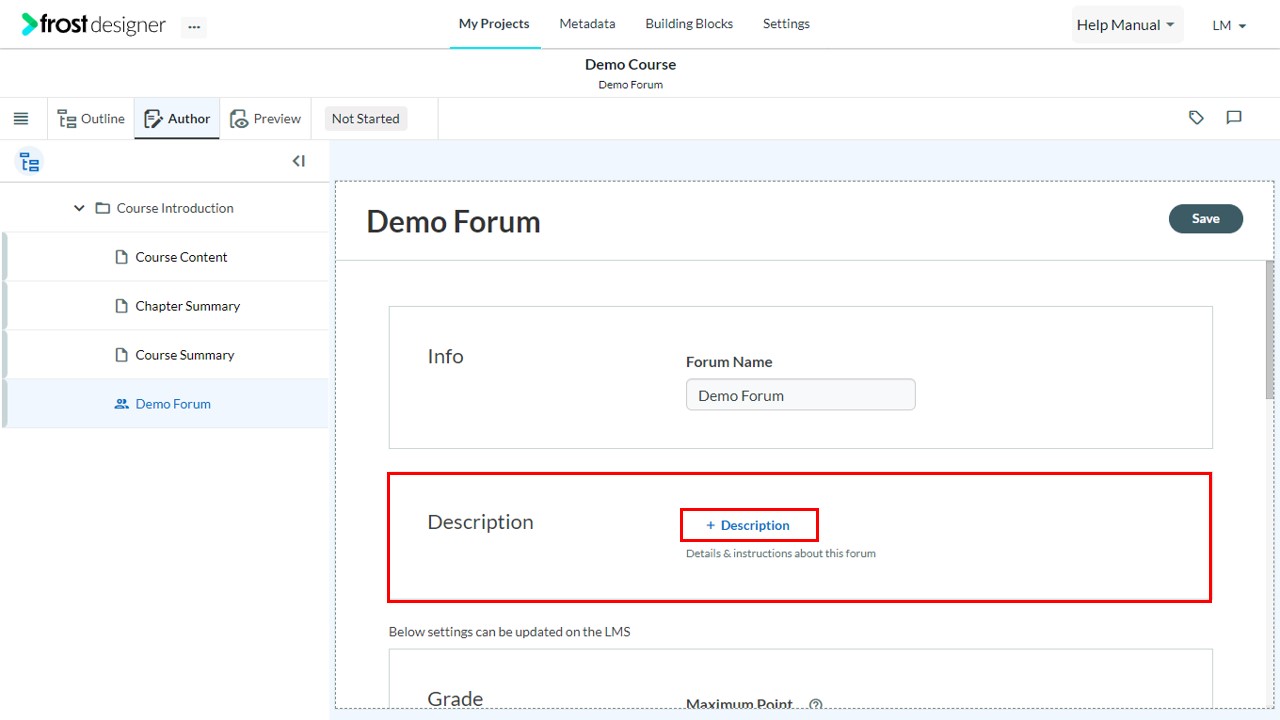Open the Metadata tab

pyautogui.click(x=587, y=24)
